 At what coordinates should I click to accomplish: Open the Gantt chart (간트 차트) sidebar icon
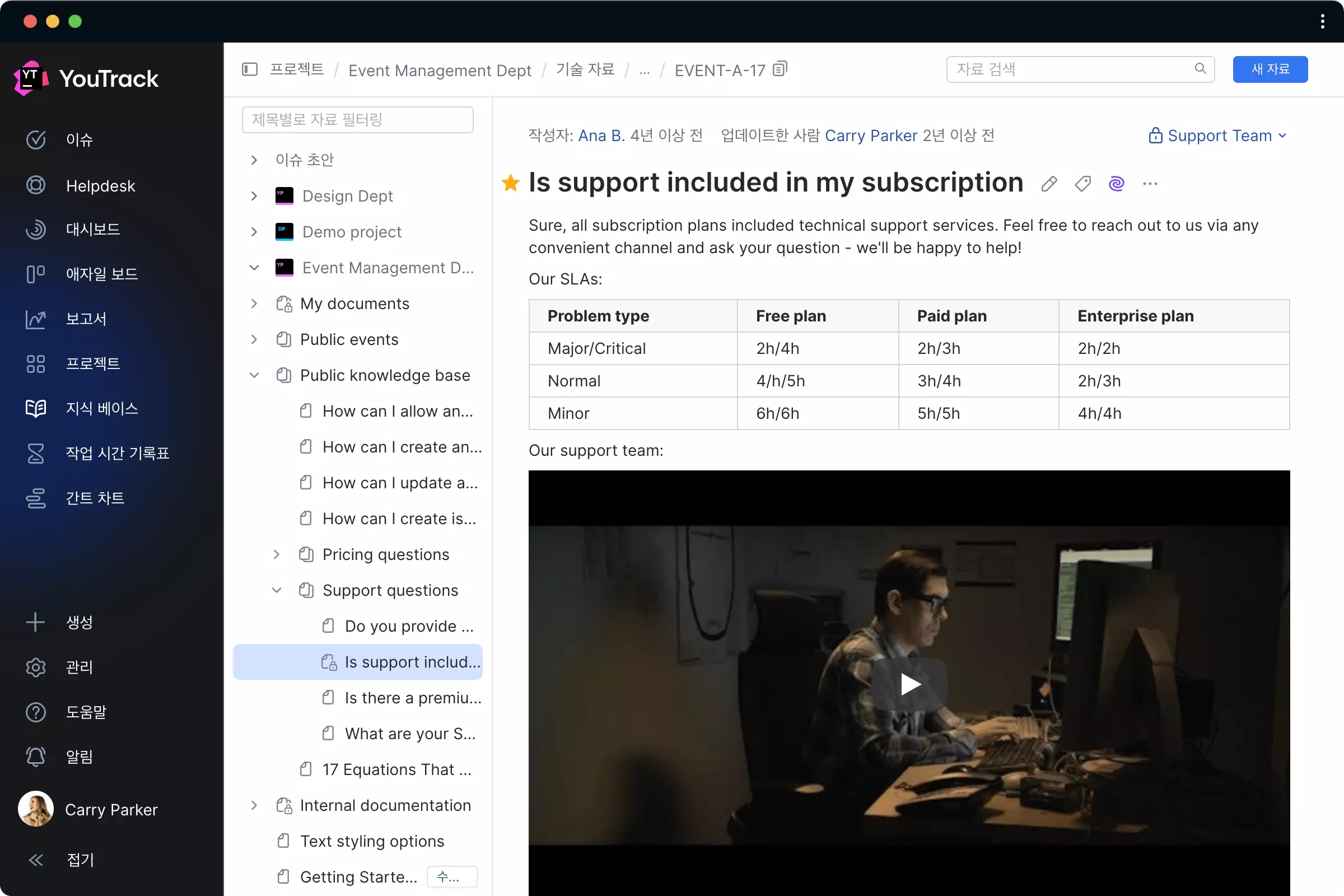(36, 498)
